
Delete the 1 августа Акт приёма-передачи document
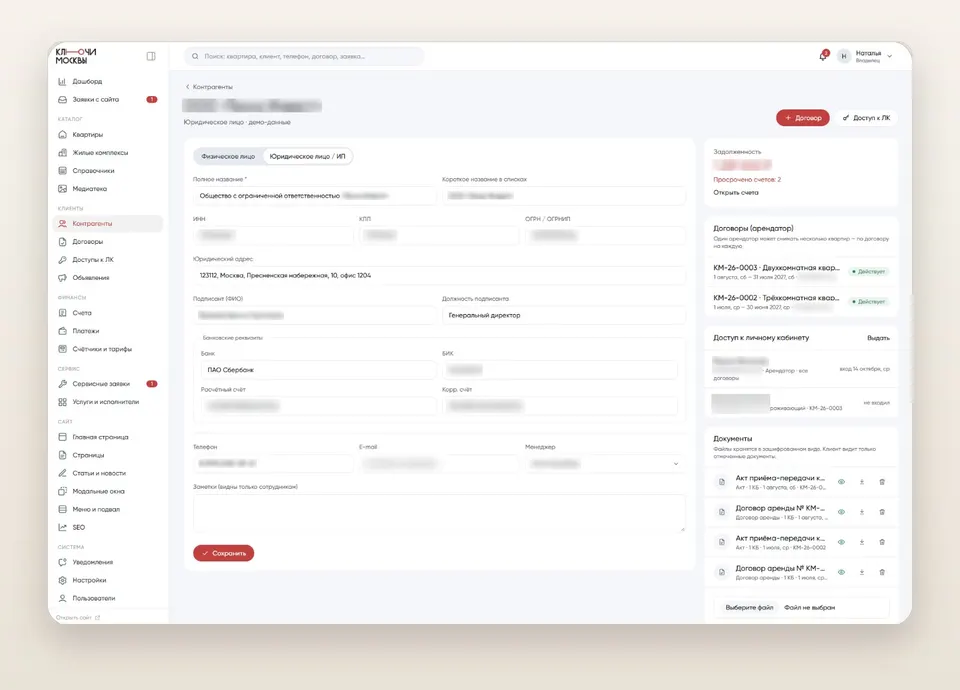[x=882, y=482]
